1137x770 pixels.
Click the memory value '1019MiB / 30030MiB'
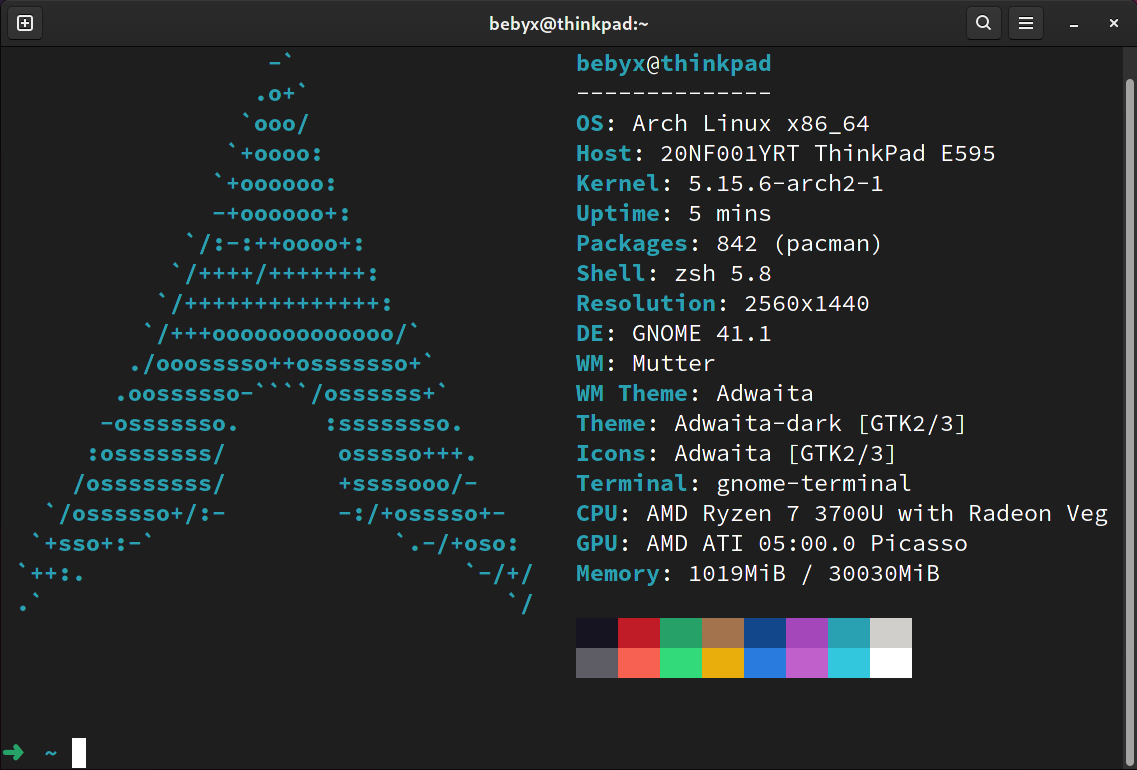pyautogui.click(x=814, y=574)
